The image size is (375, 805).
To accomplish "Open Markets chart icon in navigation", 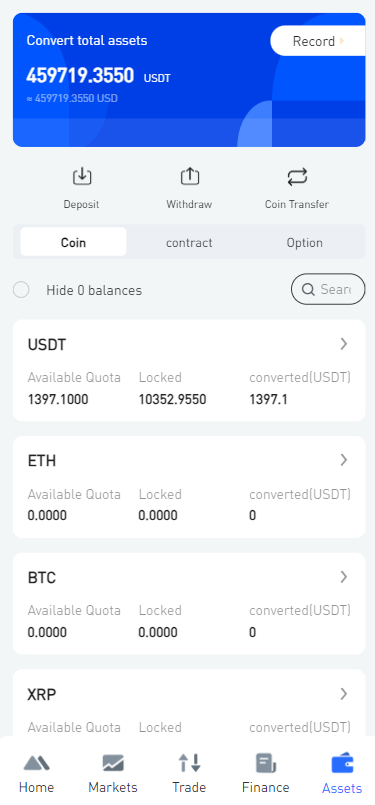I will point(113,763).
